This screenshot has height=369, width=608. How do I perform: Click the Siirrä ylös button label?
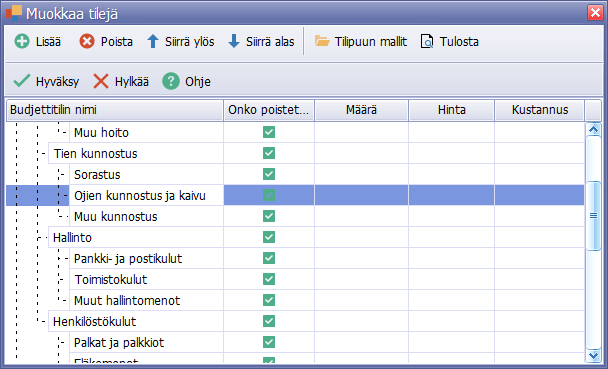(190, 41)
